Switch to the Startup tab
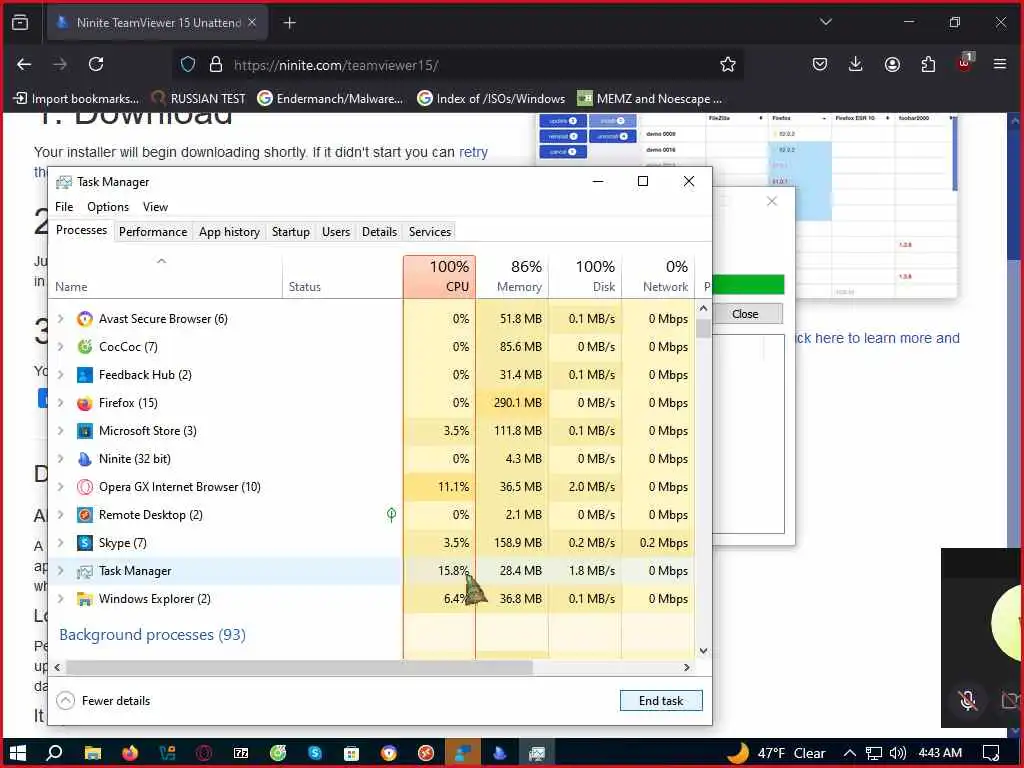This screenshot has height=768, width=1024. (291, 232)
